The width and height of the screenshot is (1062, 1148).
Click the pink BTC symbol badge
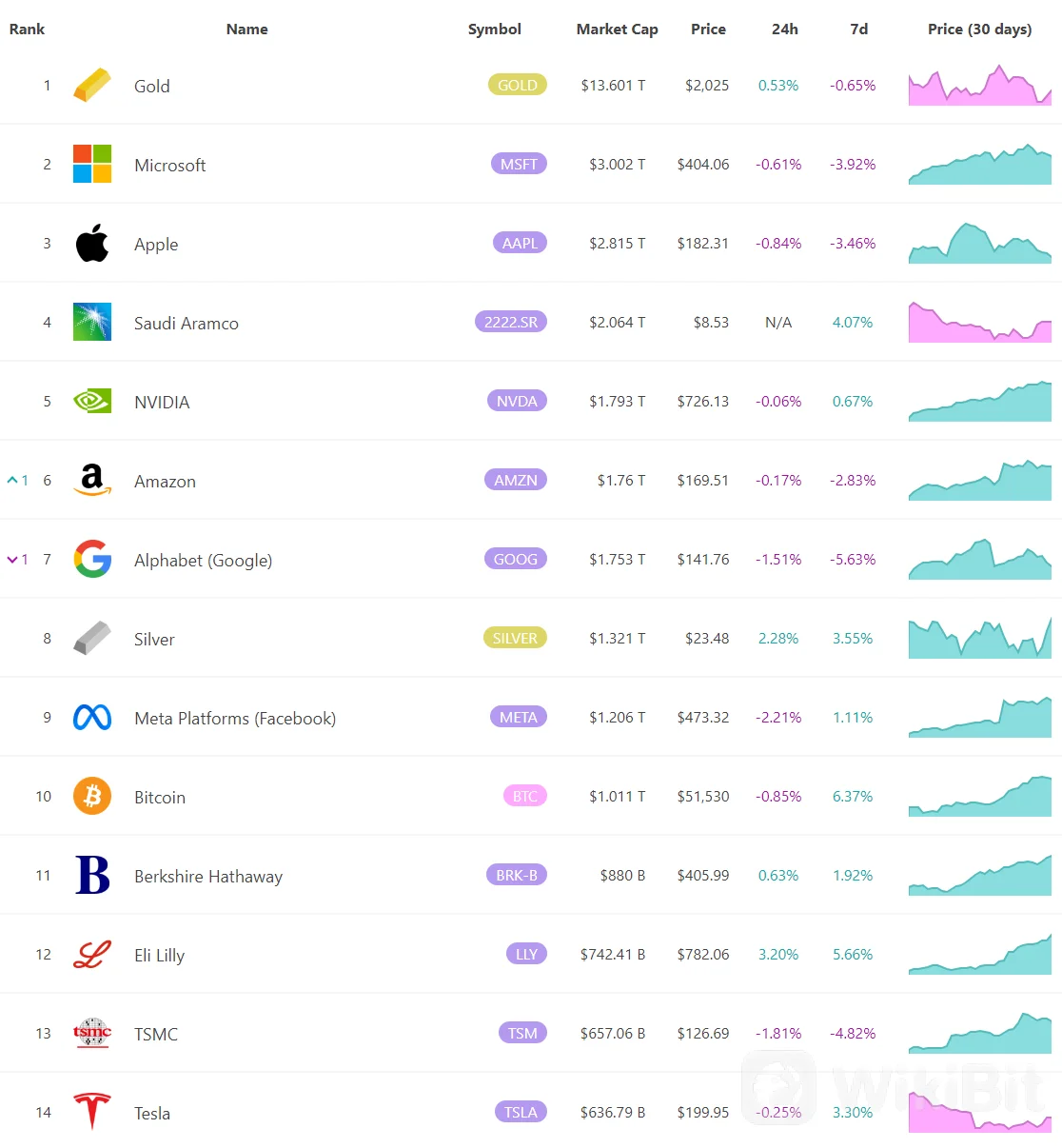(524, 796)
